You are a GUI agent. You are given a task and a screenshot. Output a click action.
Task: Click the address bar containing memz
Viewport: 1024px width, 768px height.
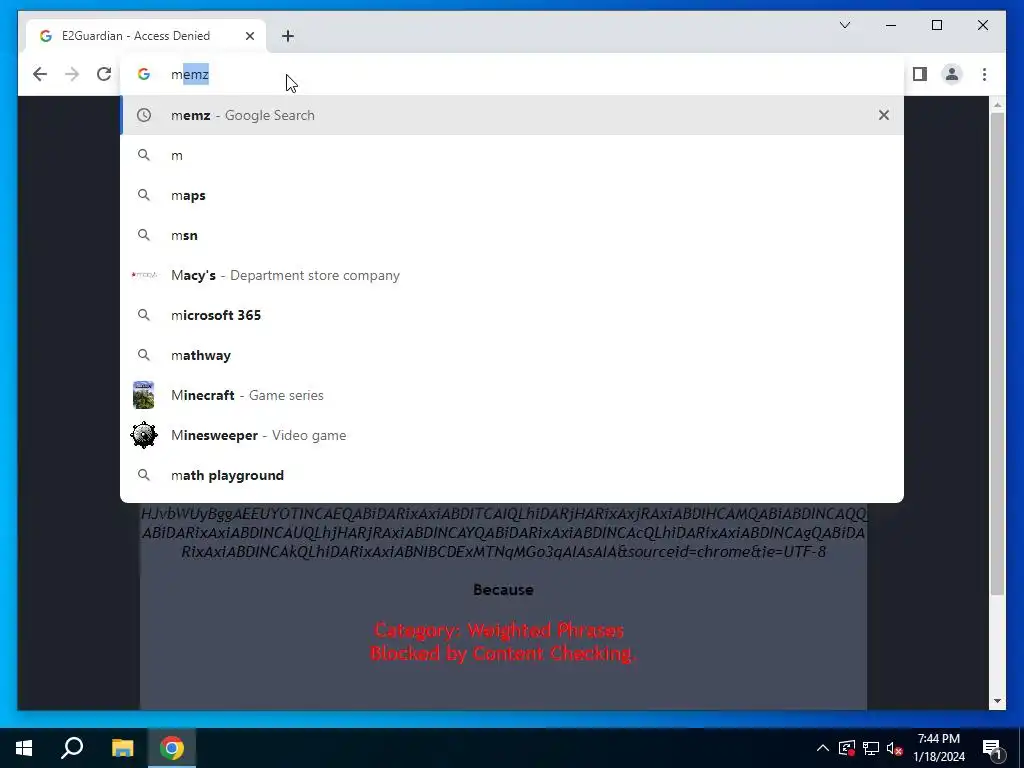[512, 74]
